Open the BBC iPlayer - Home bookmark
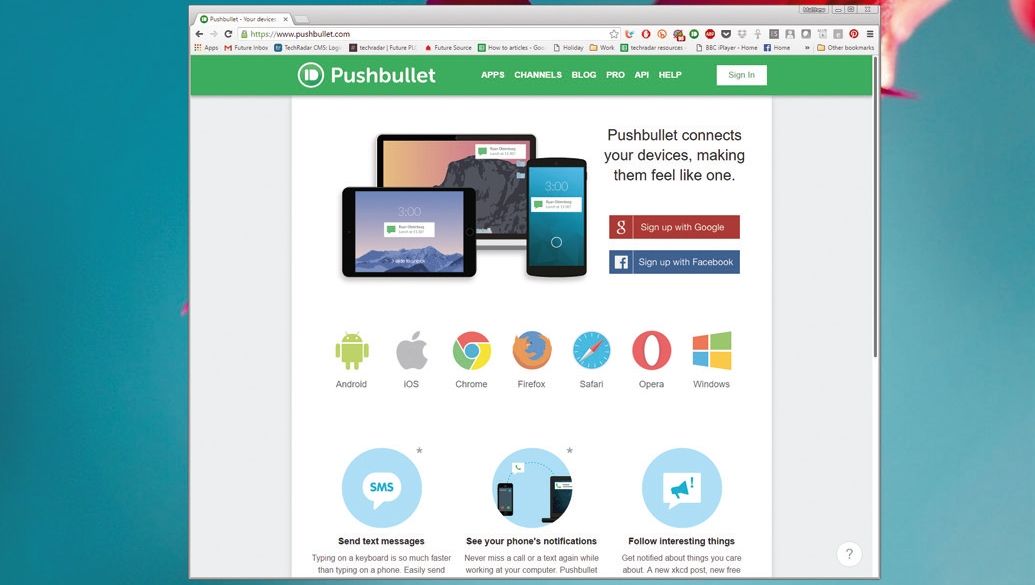This screenshot has height=585, width=1035. 727,48
